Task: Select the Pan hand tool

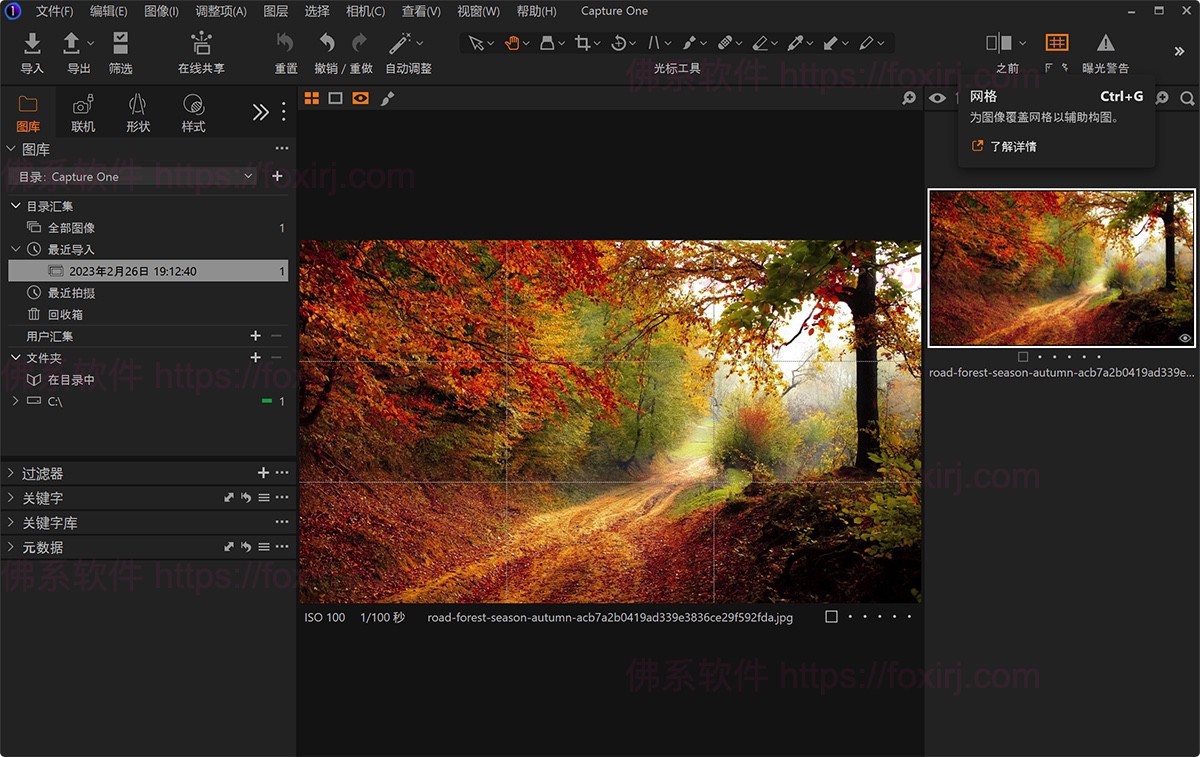Action: pos(512,43)
